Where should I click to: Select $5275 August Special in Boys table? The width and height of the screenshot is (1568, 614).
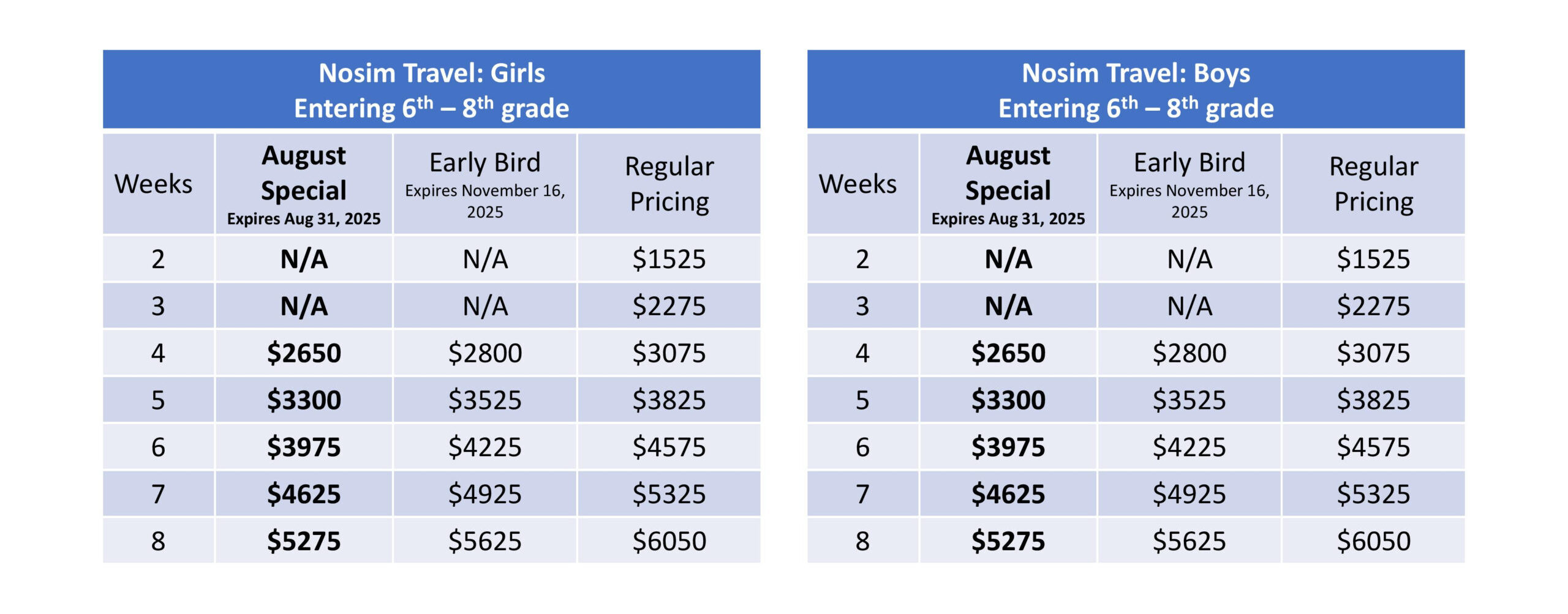pos(1008,541)
